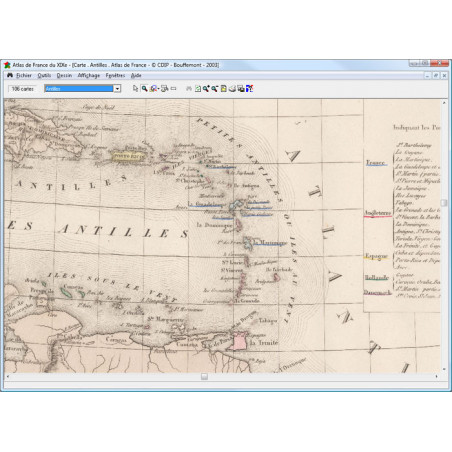Click the double monitor copy icon
Viewport: 452px width, 452px height.
click(x=241, y=89)
